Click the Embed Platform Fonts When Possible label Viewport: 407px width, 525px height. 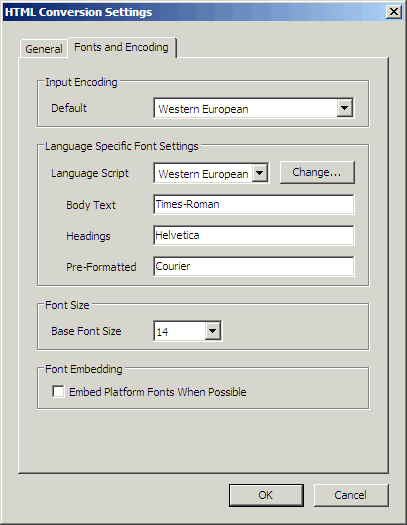click(x=158, y=392)
